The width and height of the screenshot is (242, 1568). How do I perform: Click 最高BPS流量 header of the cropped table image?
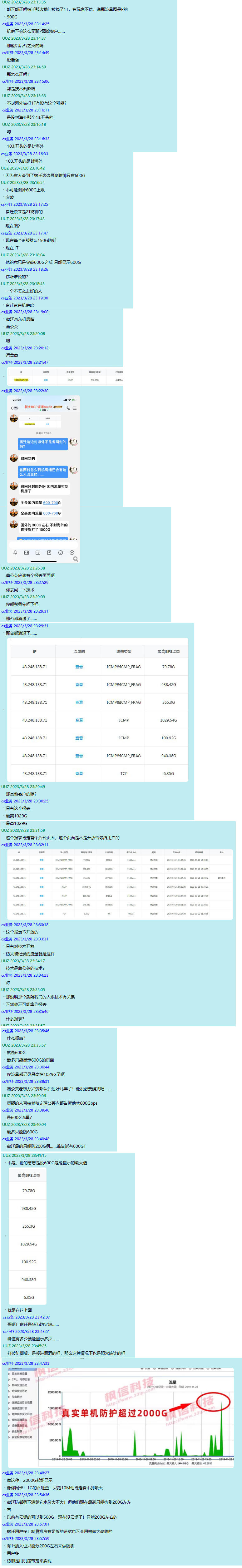click(29, 1176)
